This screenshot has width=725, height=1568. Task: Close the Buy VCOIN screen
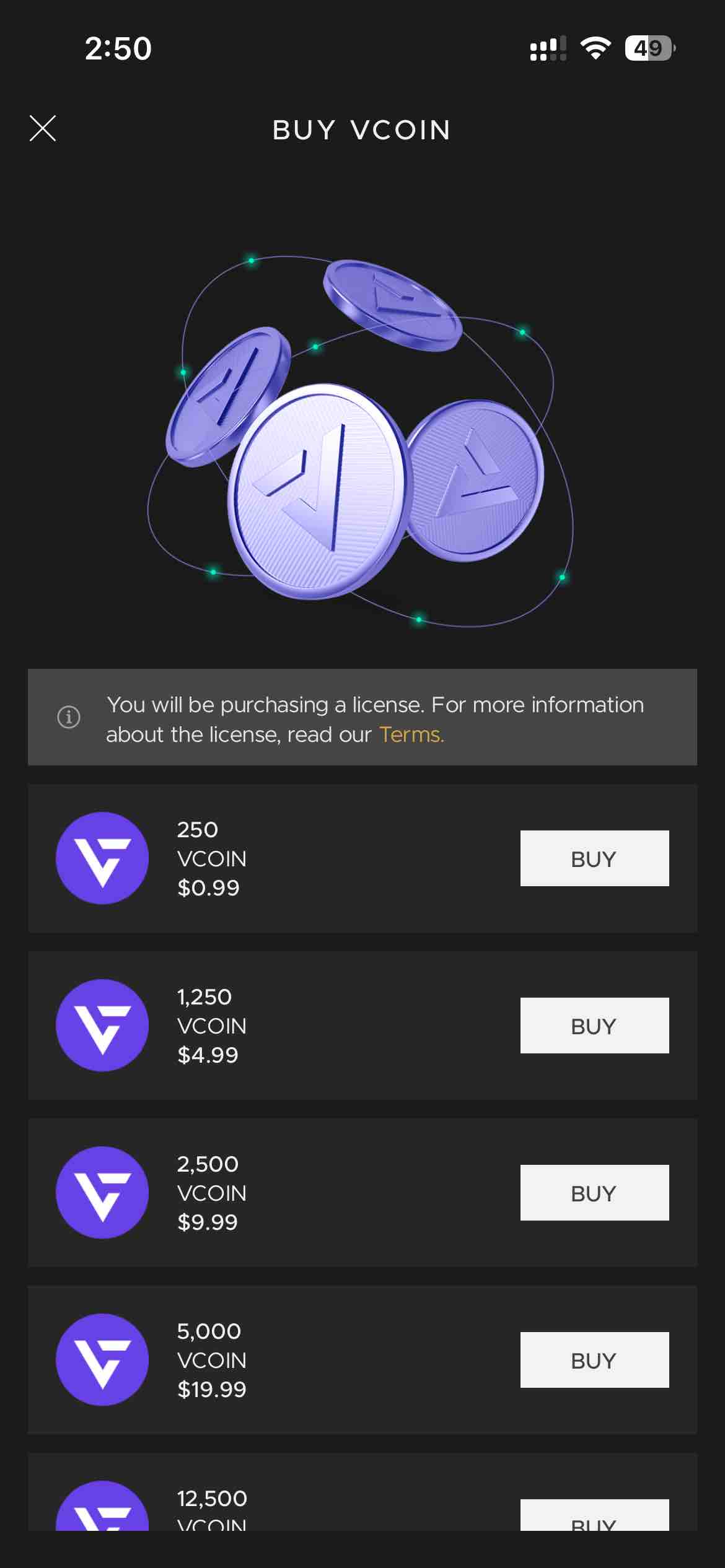[43, 130]
